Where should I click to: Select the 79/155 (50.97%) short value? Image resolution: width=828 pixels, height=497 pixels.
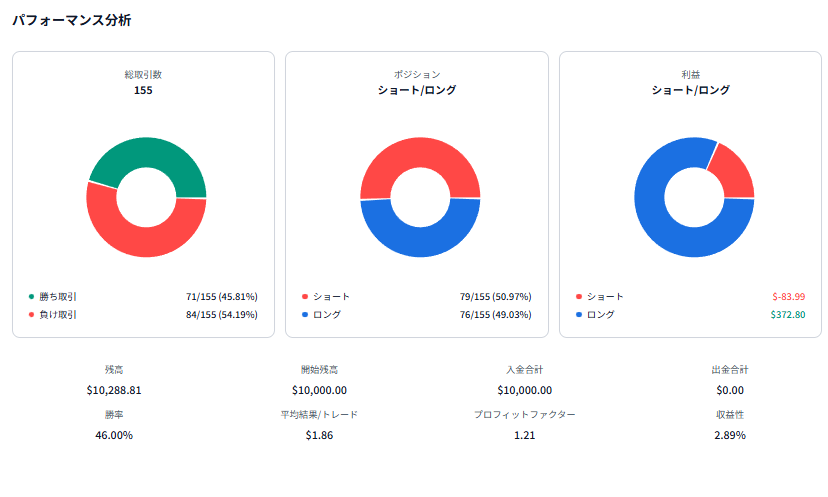tap(494, 297)
